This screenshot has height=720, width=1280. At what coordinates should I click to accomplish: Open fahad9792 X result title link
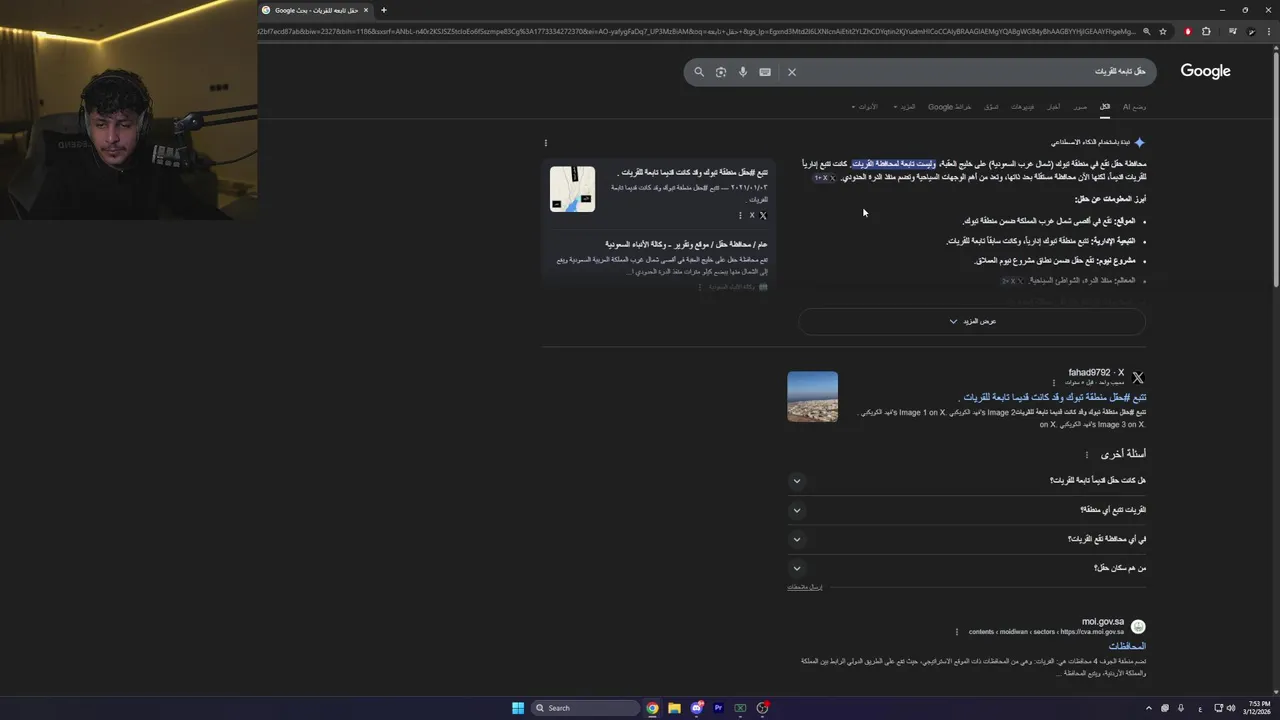[1053, 397]
